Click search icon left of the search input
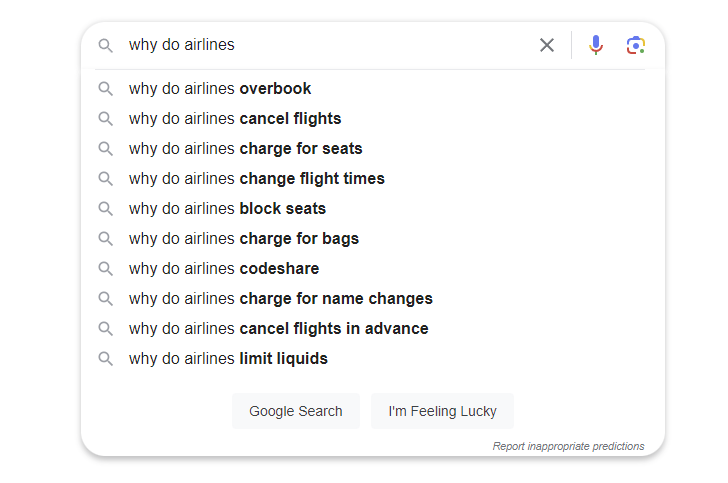Image resolution: width=728 pixels, height=483 pixels. pyautogui.click(x=106, y=45)
